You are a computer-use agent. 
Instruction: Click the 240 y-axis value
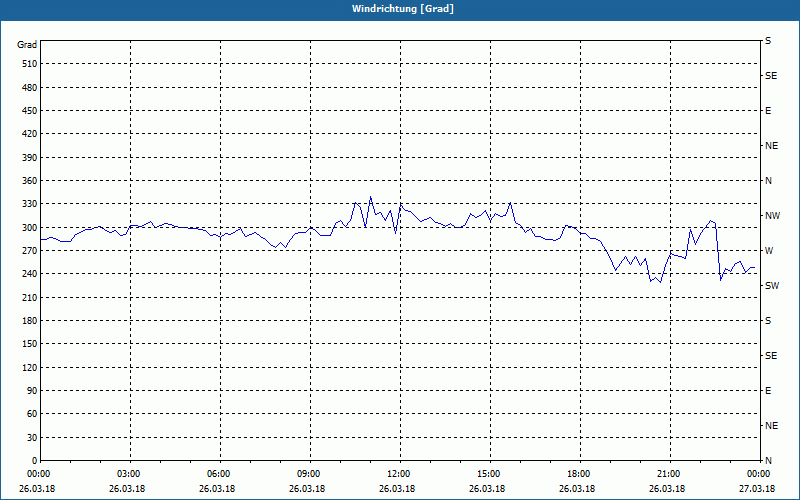tap(30, 274)
